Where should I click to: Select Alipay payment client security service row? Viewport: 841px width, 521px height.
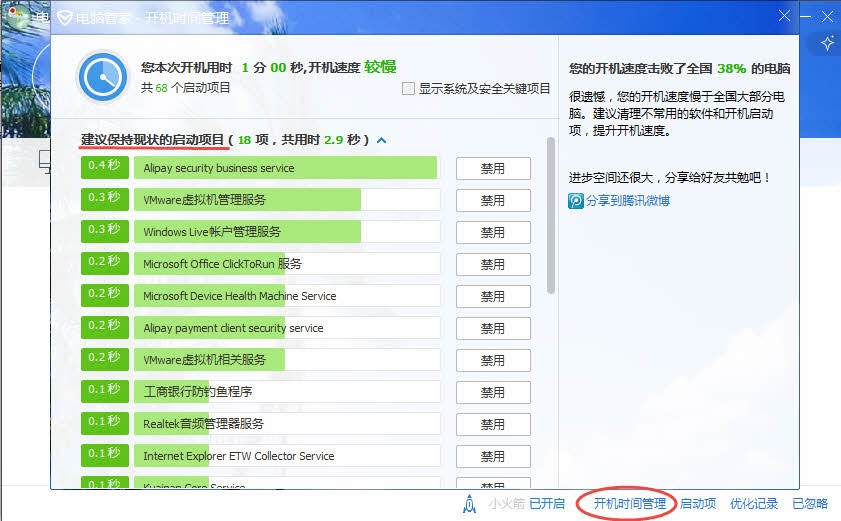click(x=287, y=328)
